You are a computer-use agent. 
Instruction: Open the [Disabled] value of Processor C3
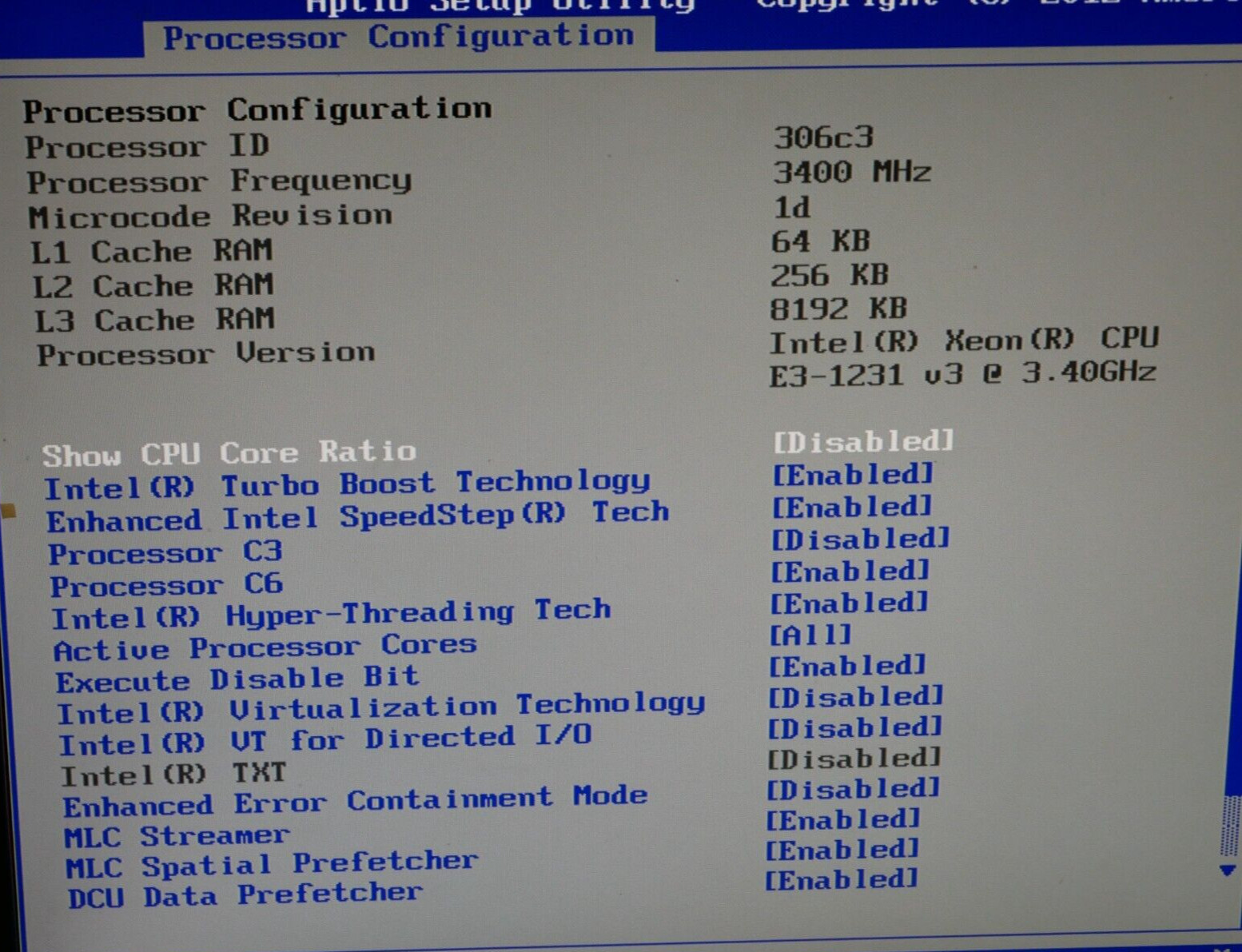[860, 539]
